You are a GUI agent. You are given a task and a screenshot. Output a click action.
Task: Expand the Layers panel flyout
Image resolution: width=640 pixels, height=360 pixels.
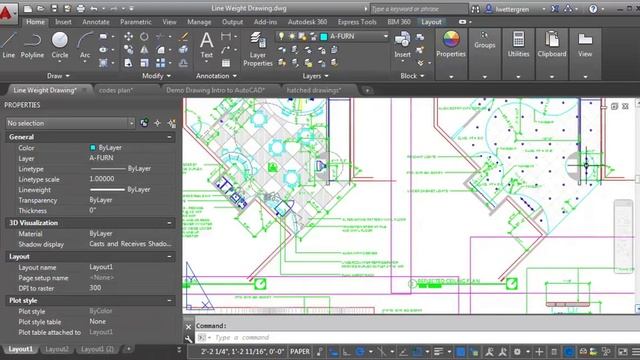click(x=315, y=76)
